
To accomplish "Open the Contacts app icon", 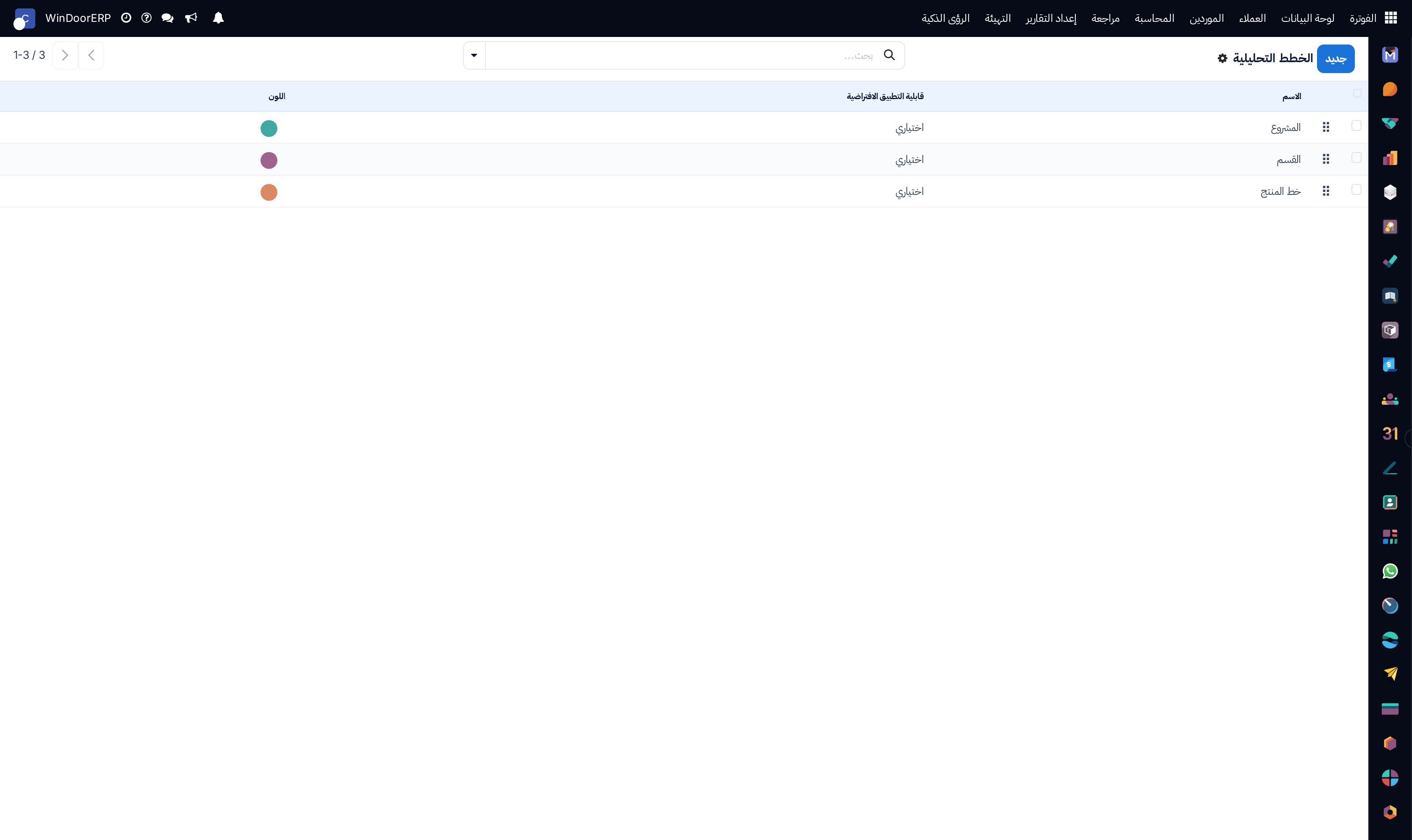I will tap(1390, 502).
